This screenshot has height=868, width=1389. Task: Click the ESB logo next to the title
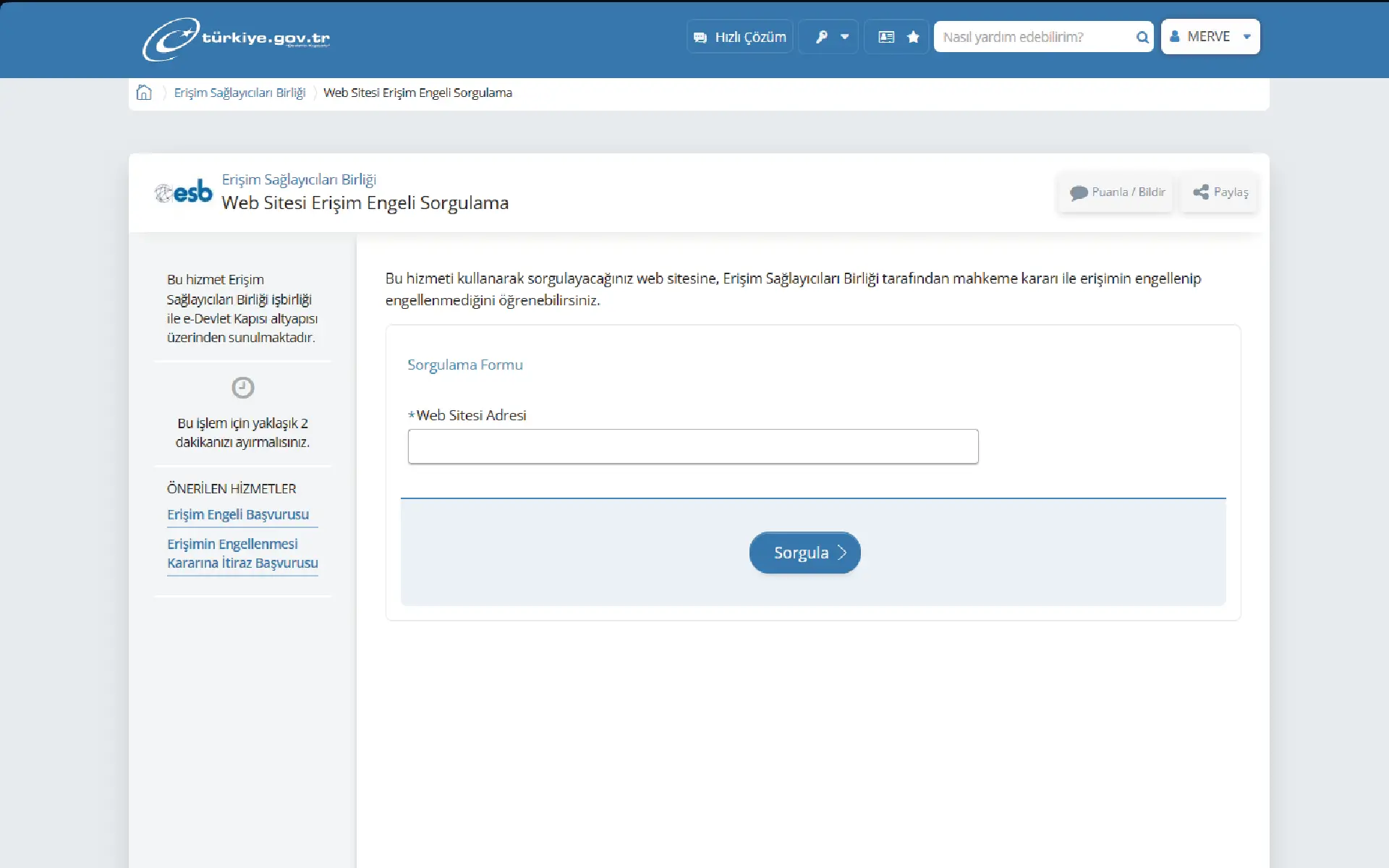coord(183,192)
